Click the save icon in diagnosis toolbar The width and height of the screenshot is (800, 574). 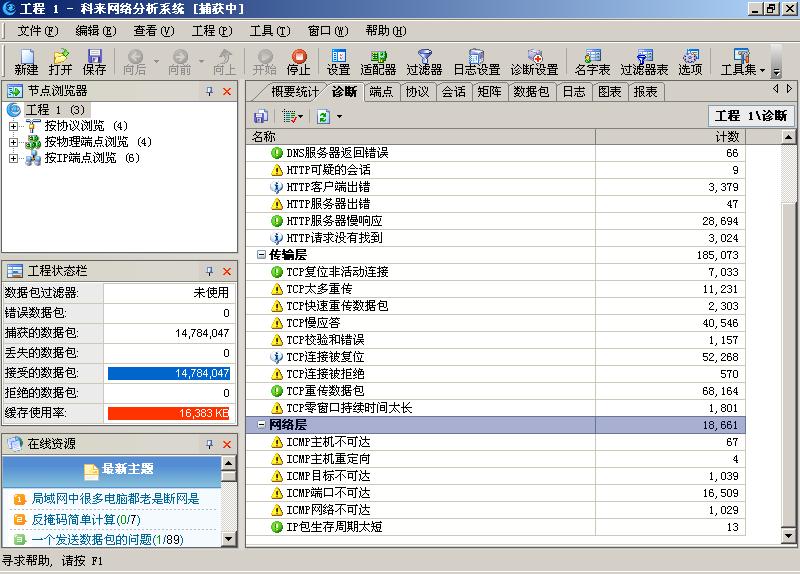[x=260, y=117]
